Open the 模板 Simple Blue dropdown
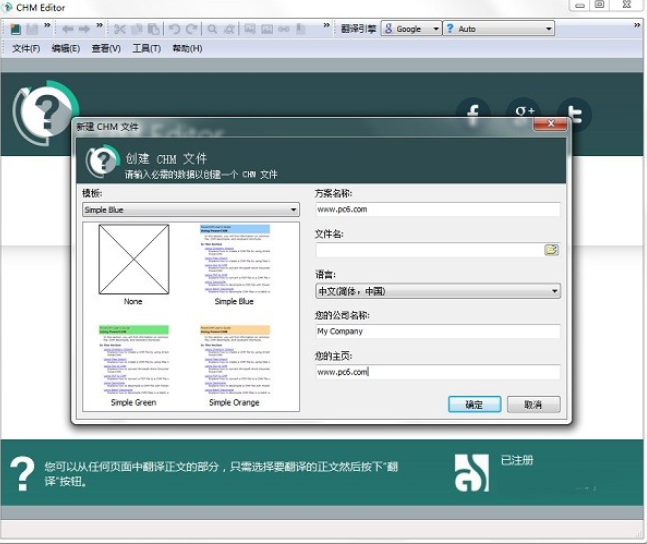 click(191, 210)
